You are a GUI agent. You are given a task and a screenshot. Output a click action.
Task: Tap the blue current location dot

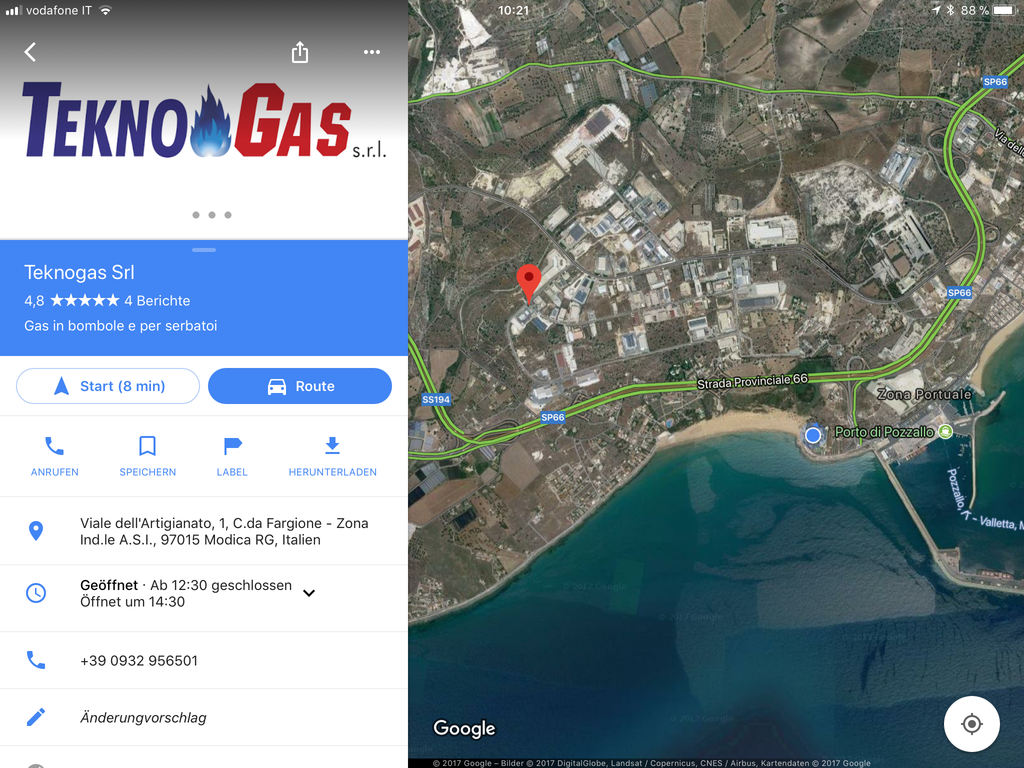(812, 434)
